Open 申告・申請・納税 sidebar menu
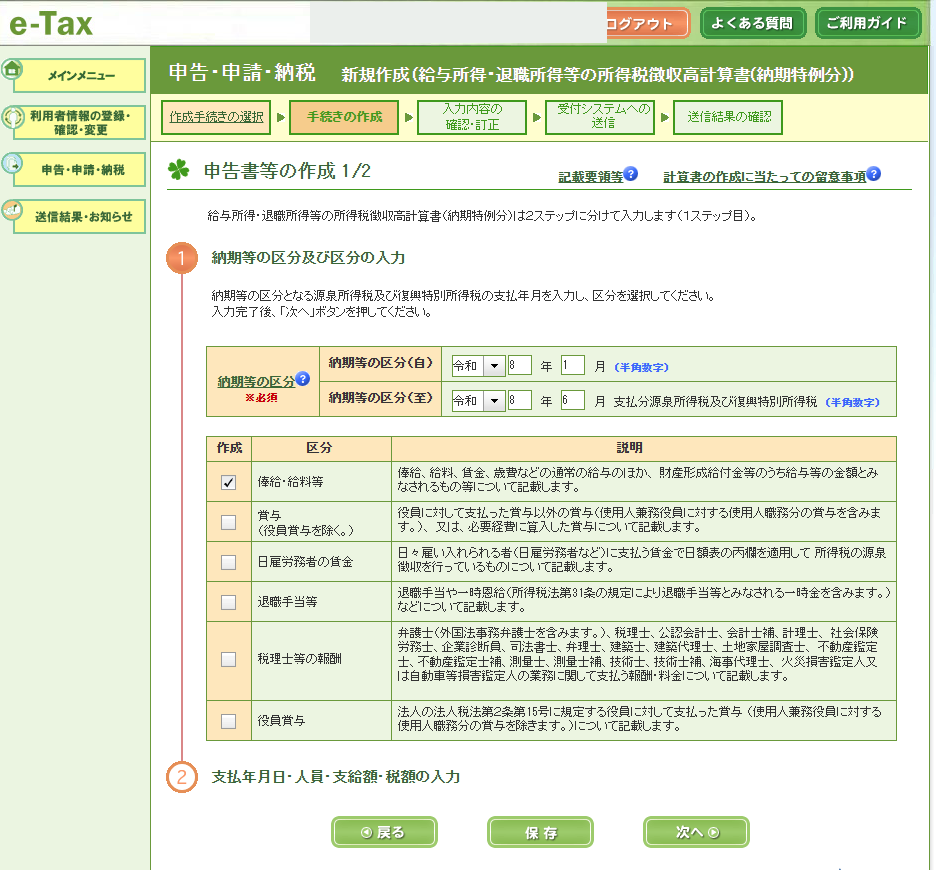 click(79, 170)
